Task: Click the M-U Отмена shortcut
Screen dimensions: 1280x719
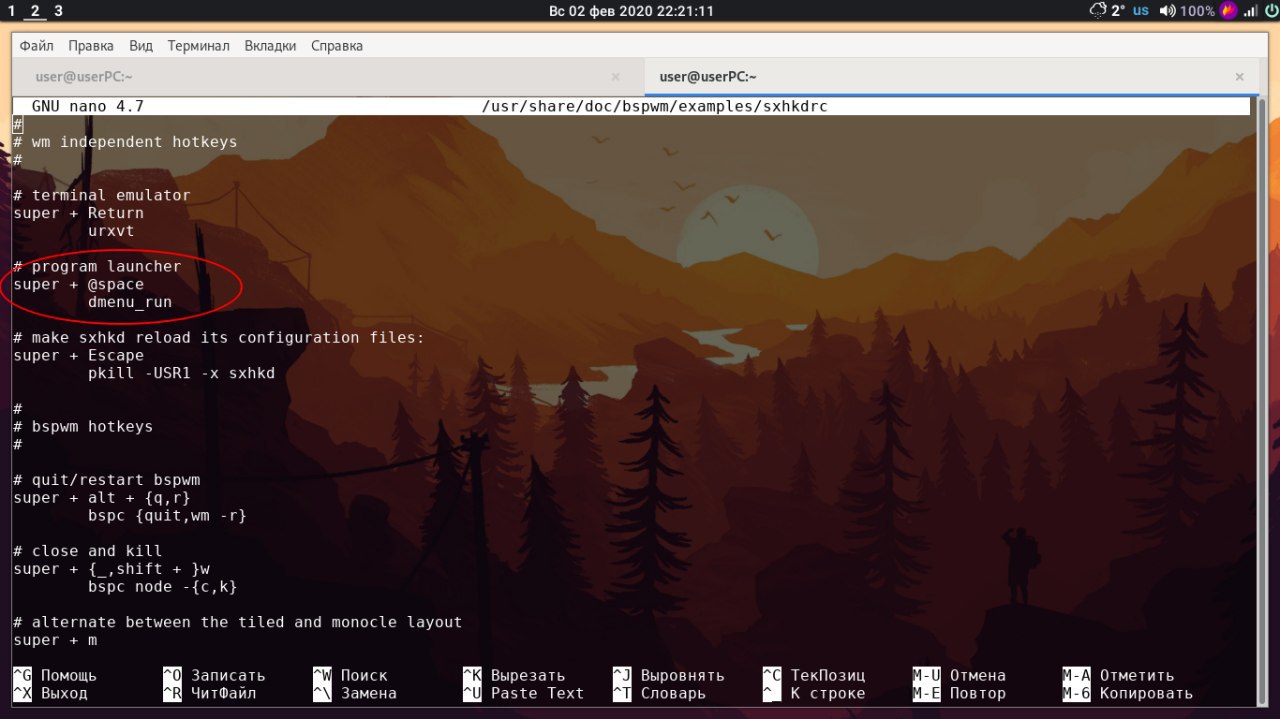Action: pyautogui.click(x=960, y=675)
